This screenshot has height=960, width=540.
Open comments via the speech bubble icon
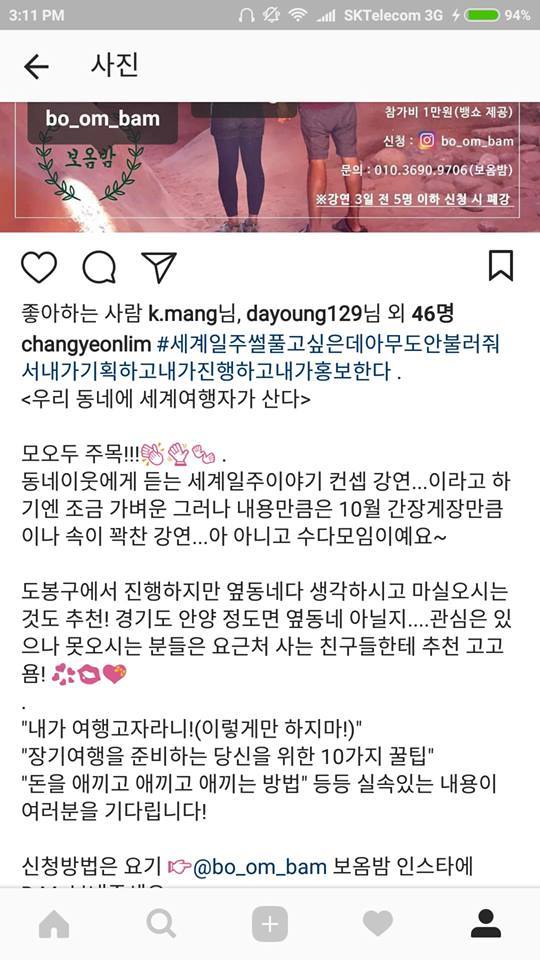coord(99,268)
